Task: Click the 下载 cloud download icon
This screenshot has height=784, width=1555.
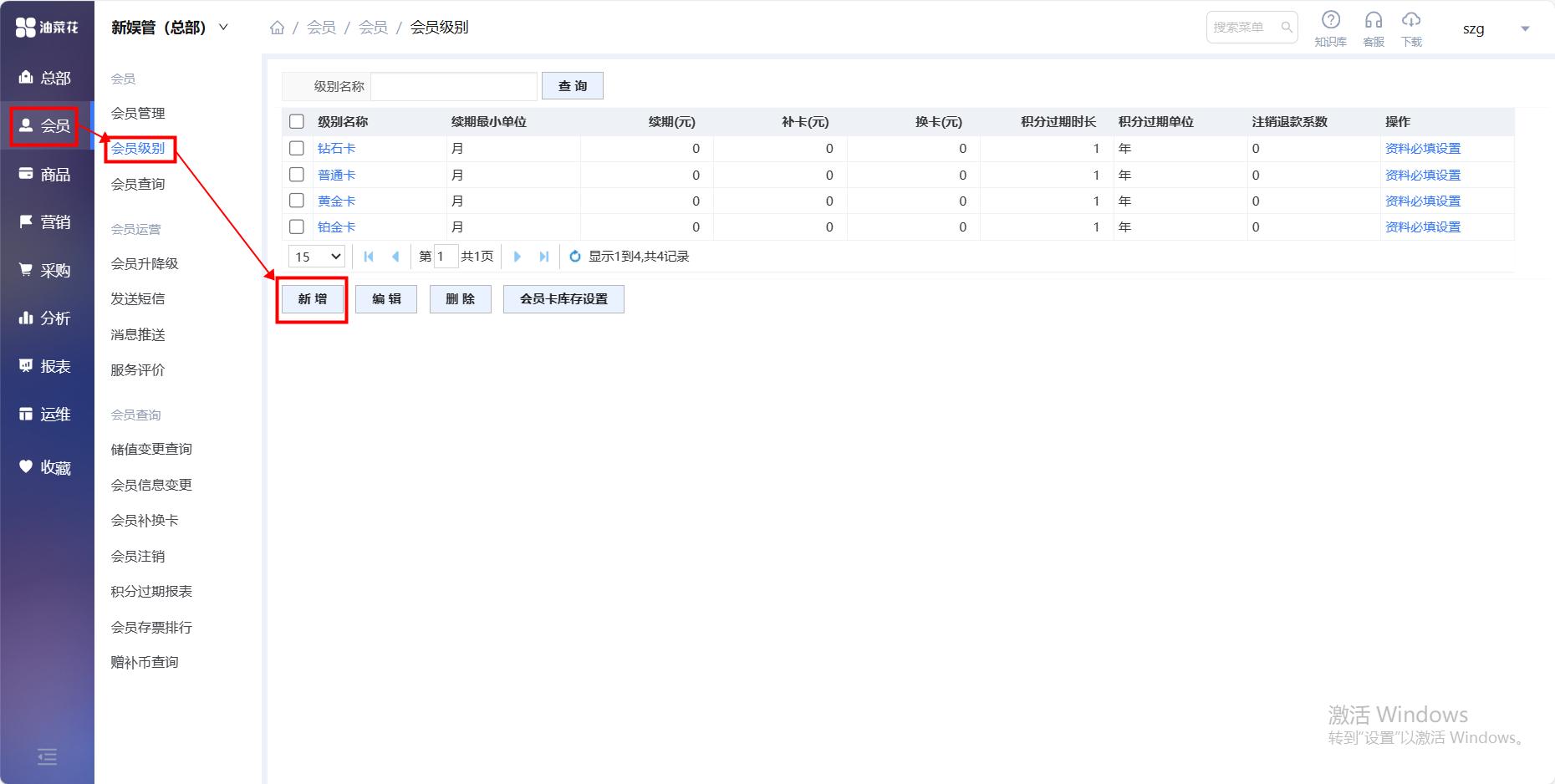Action: coord(1411,28)
